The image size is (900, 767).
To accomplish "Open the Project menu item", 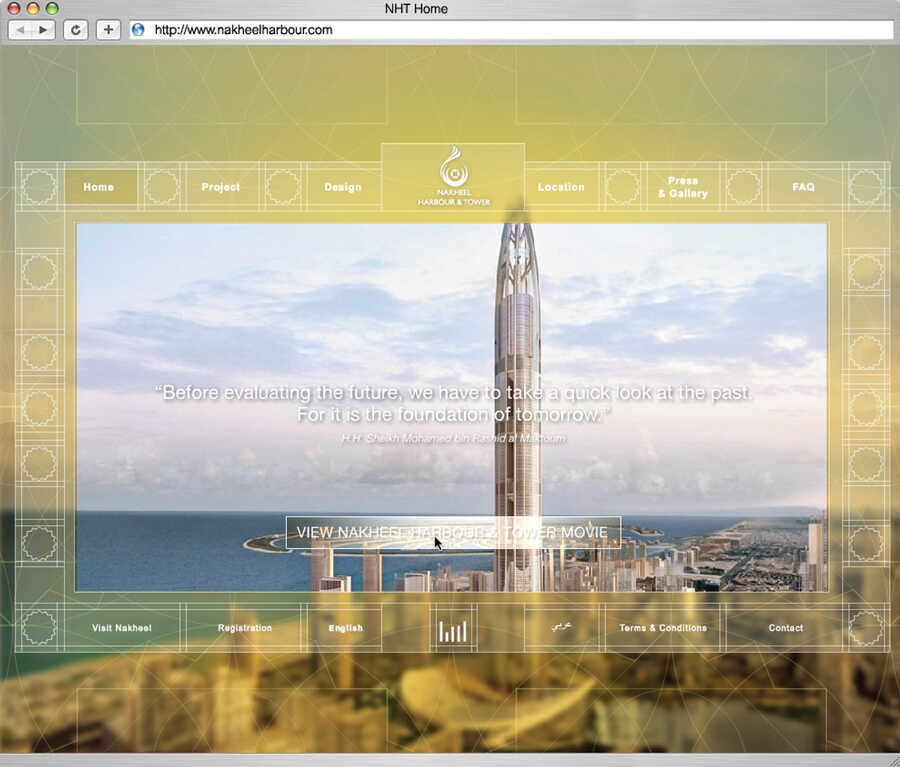I will click(220, 187).
